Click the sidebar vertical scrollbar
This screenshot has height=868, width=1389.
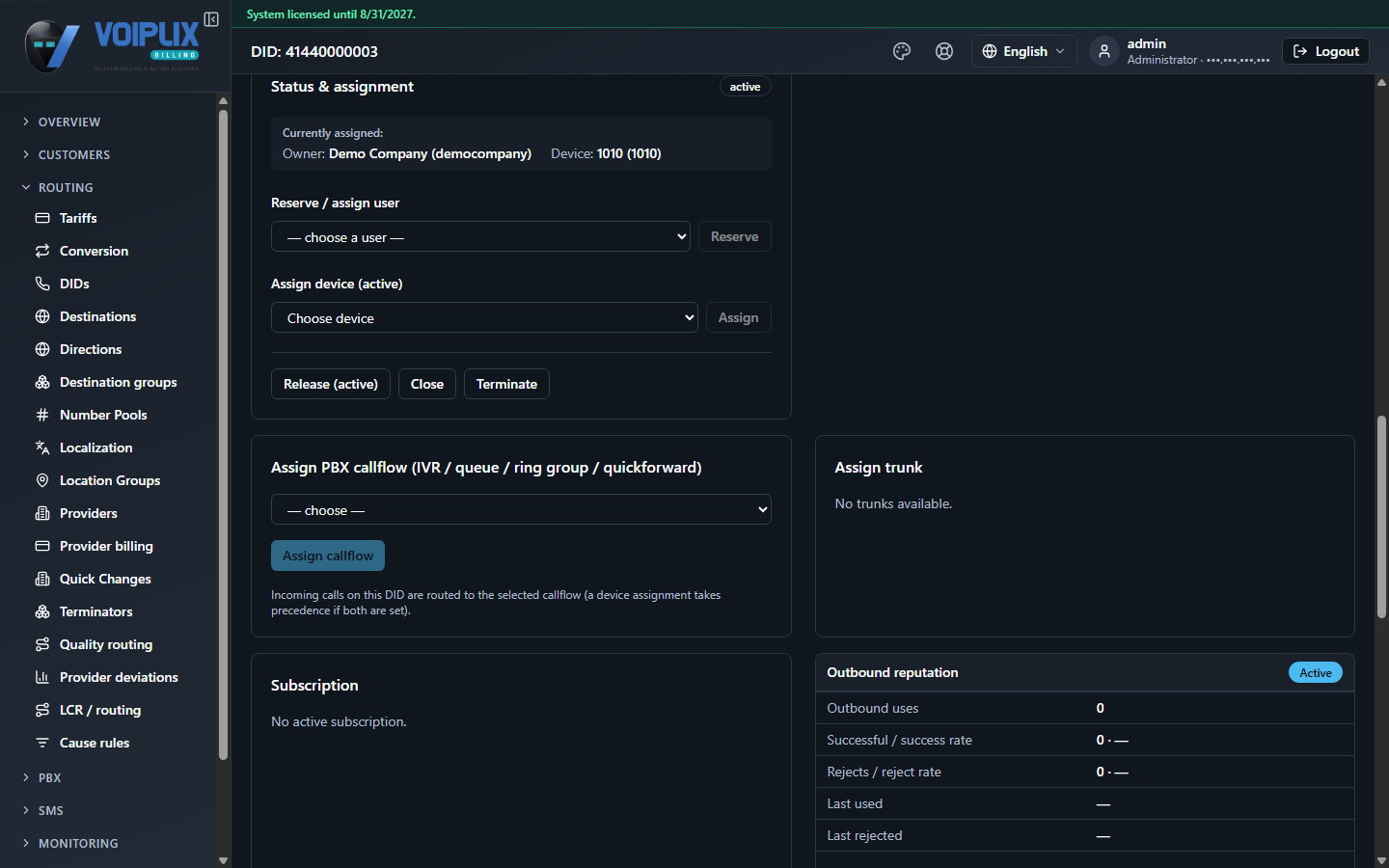tap(223, 434)
